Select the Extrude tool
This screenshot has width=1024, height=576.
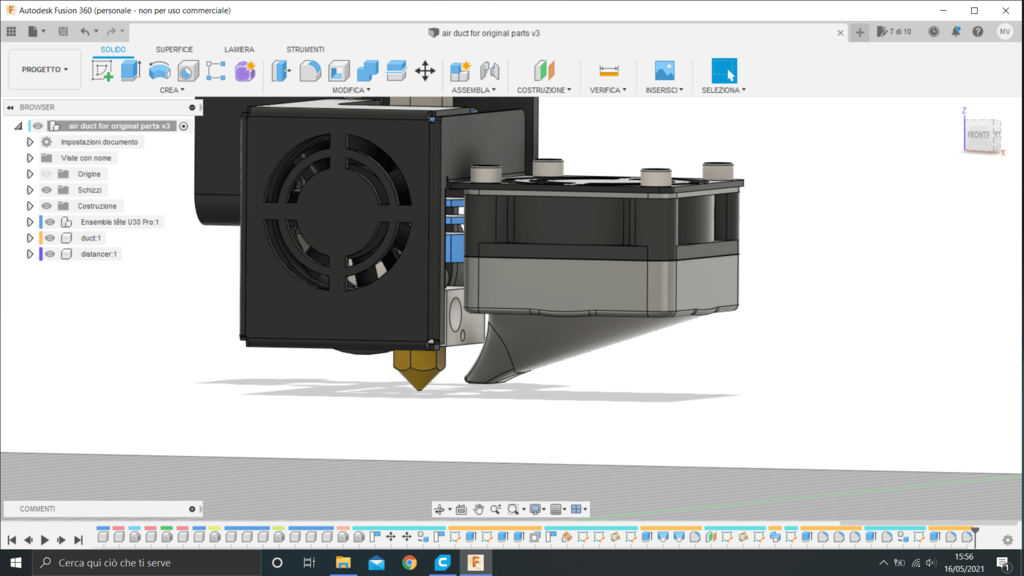131,71
